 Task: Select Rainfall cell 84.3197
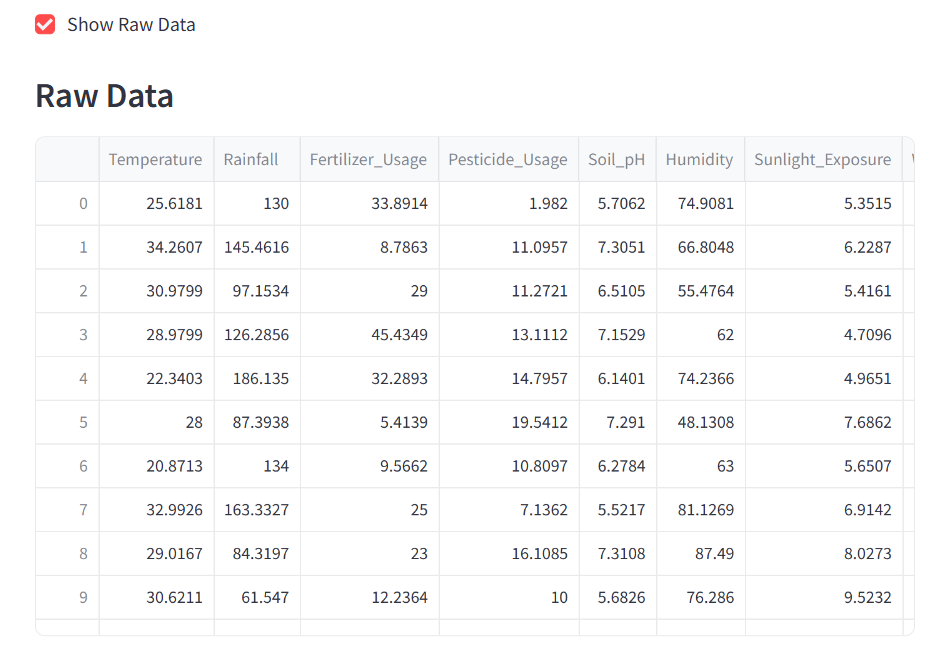[257, 554]
